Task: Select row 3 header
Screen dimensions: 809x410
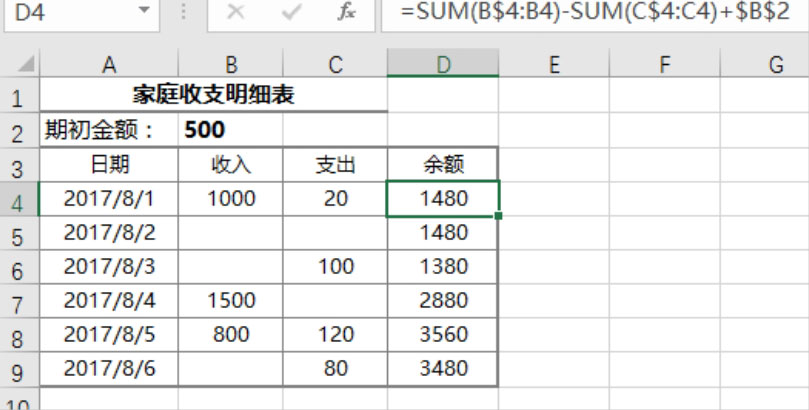Action: [x=19, y=165]
